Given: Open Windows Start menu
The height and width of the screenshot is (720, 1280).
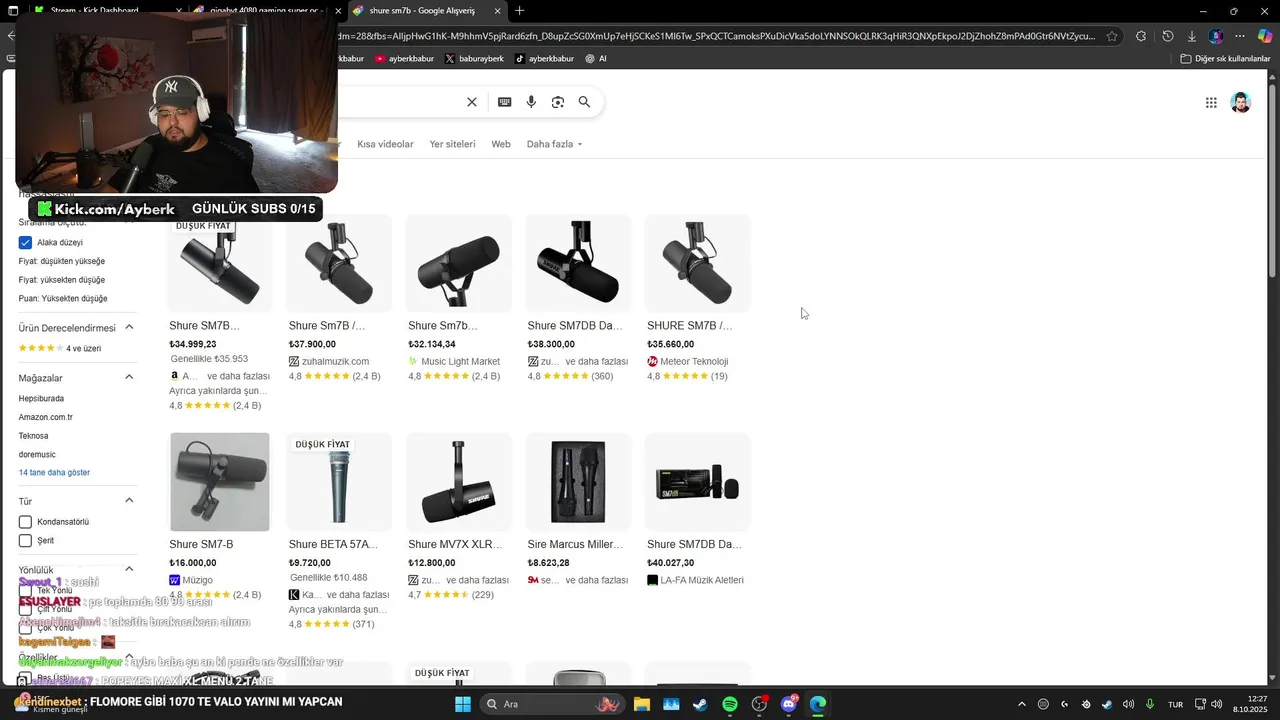Looking at the screenshot, I should pos(463,704).
